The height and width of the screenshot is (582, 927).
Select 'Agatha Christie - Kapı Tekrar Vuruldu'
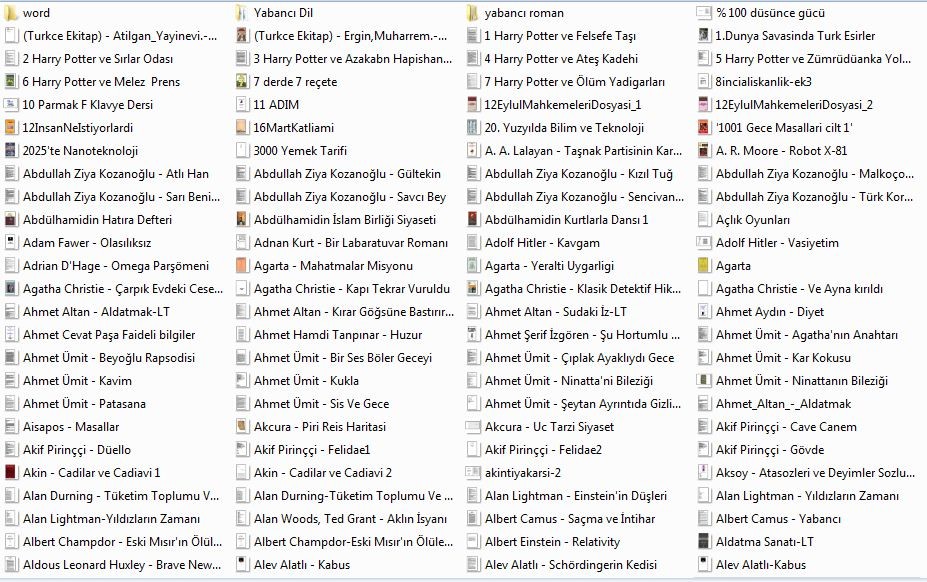[x=352, y=289]
